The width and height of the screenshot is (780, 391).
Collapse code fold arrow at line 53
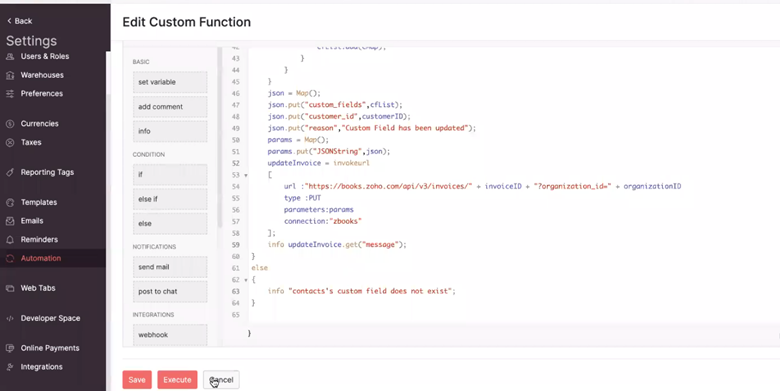point(246,175)
